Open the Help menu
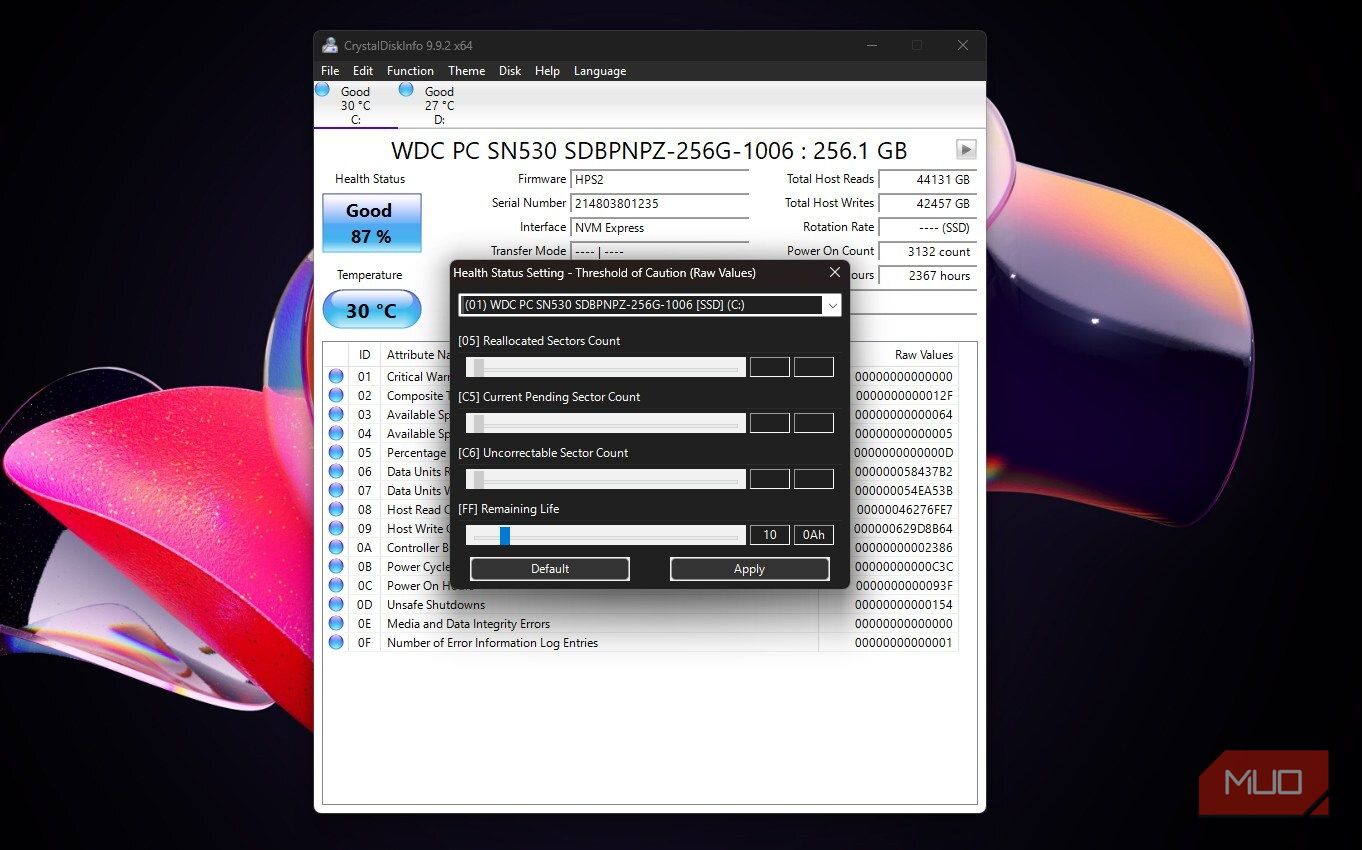The image size is (1362, 850). (x=547, y=71)
